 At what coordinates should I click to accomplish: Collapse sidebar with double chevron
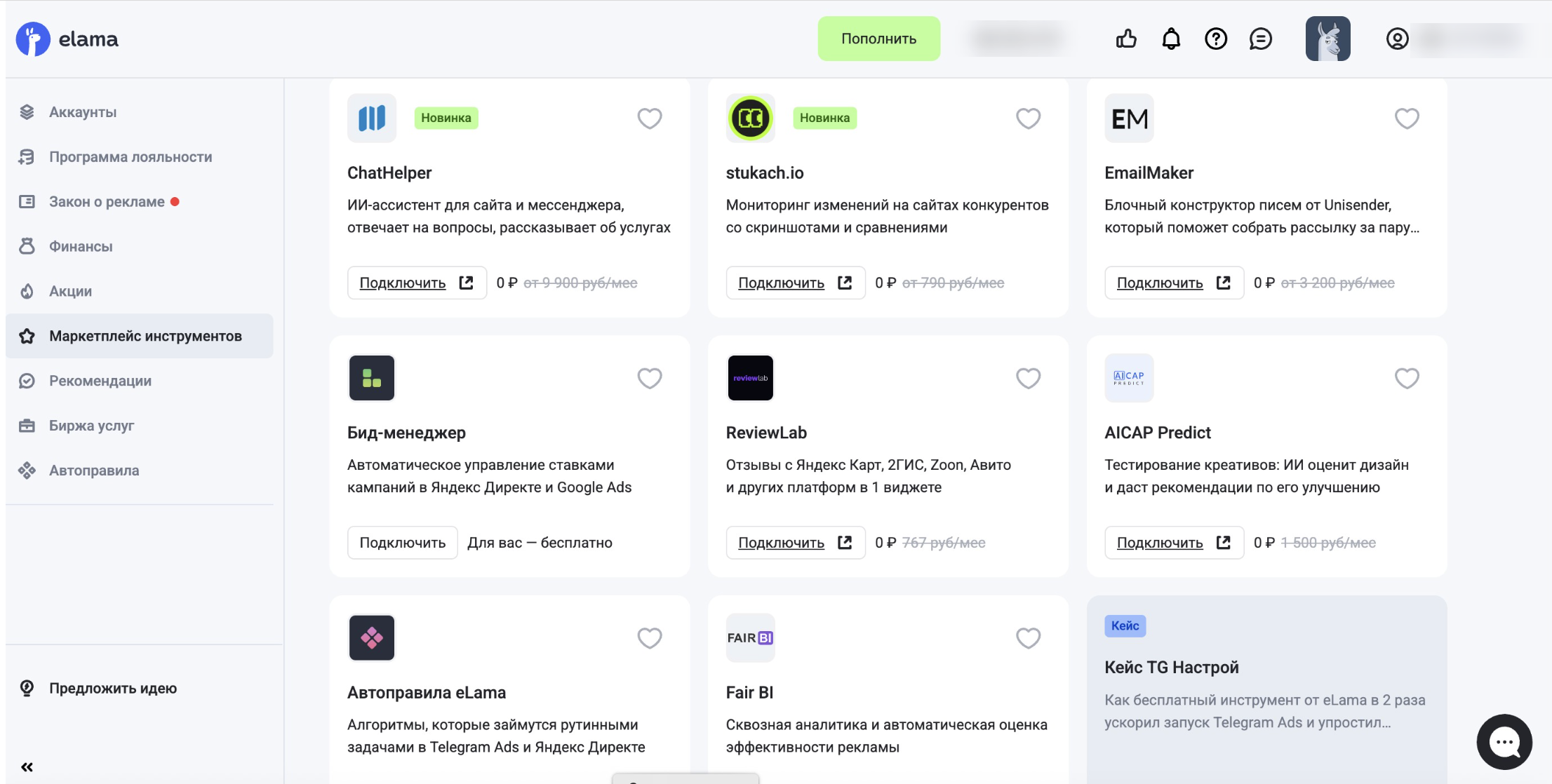point(27,767)
